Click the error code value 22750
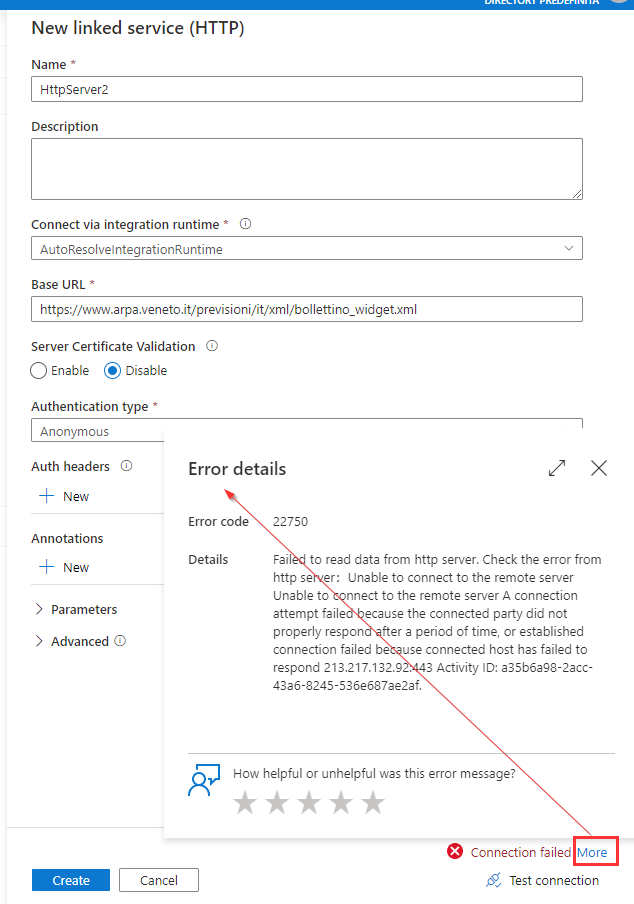Viewport: 634px width, 904px height. [x=290, y=521]
